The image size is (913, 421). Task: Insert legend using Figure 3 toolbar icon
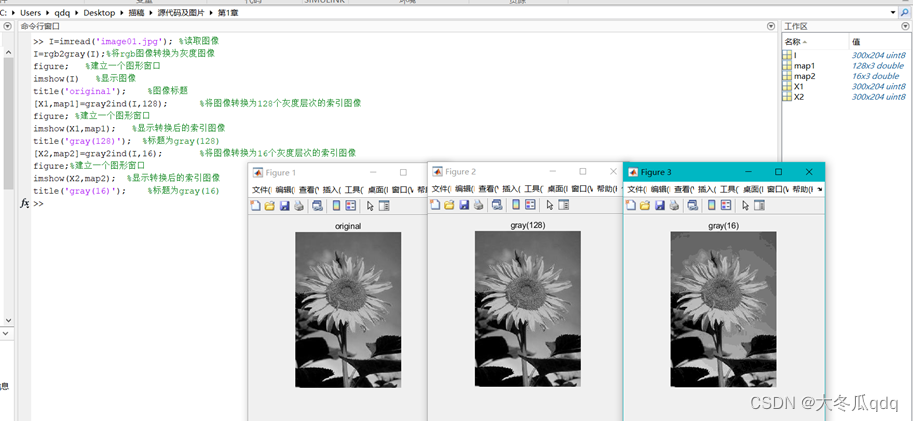(x=726, y=205)
